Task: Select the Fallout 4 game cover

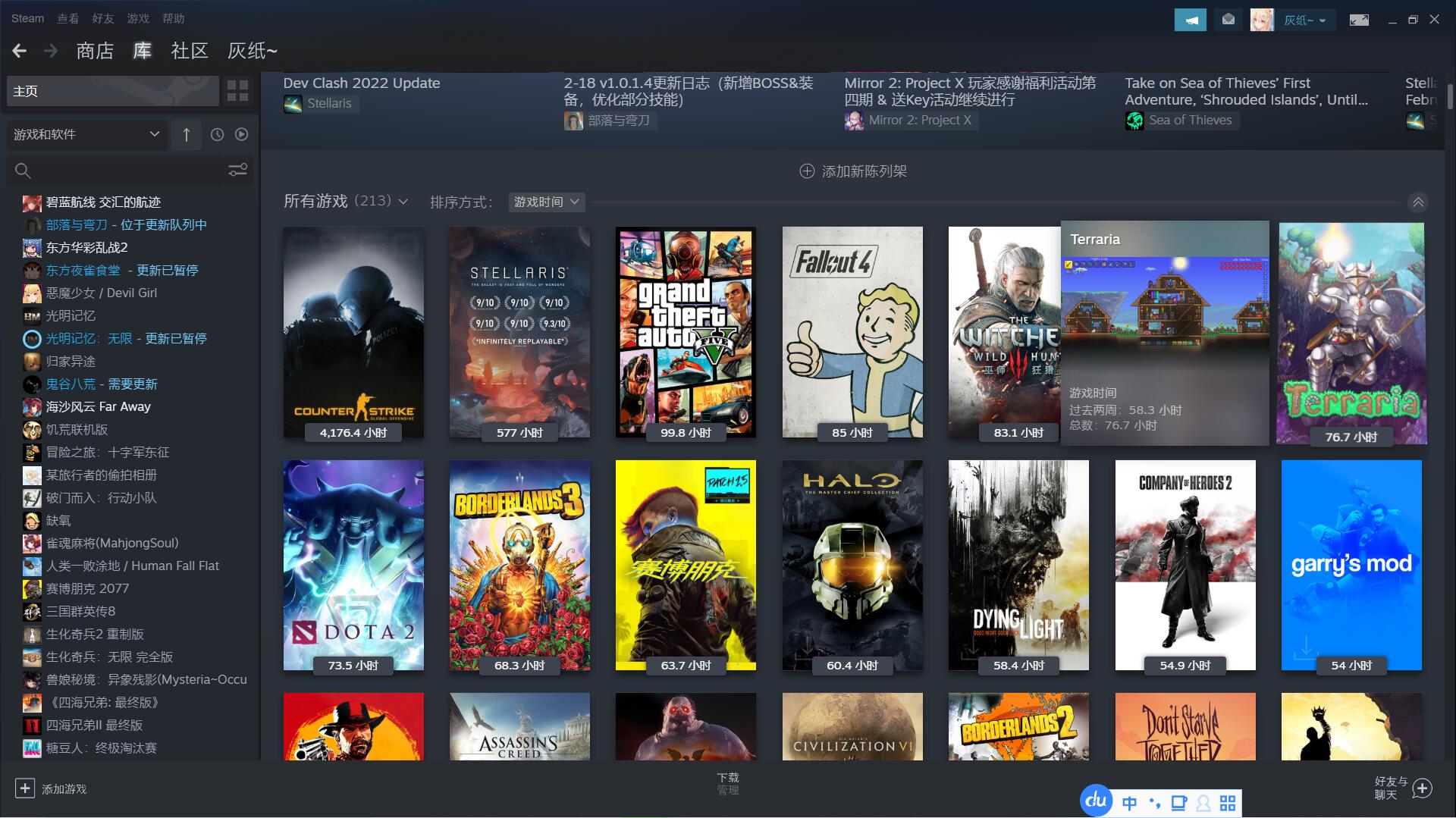Action: coord(852,332)
